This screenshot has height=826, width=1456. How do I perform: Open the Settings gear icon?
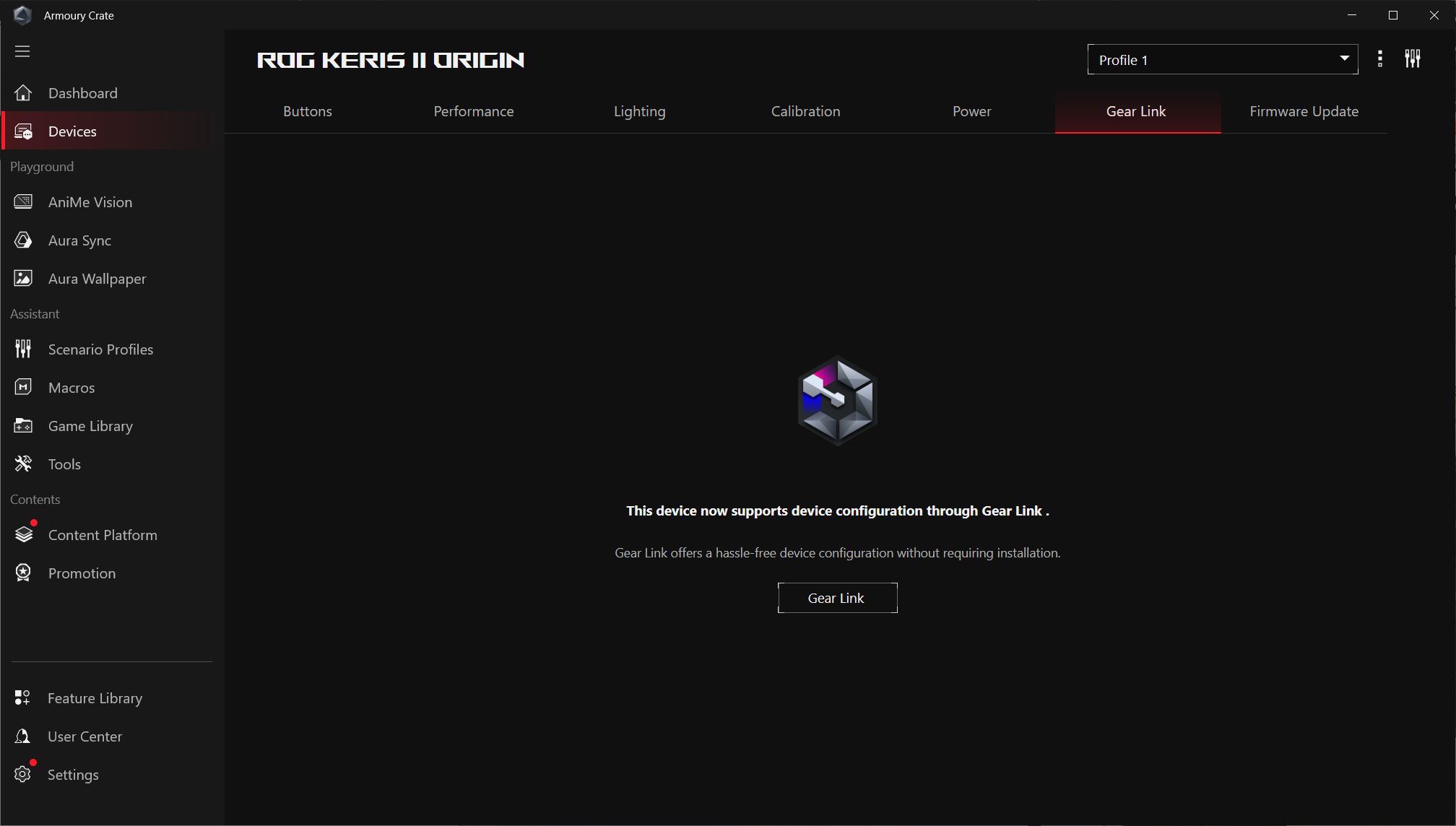coord(22,774)
